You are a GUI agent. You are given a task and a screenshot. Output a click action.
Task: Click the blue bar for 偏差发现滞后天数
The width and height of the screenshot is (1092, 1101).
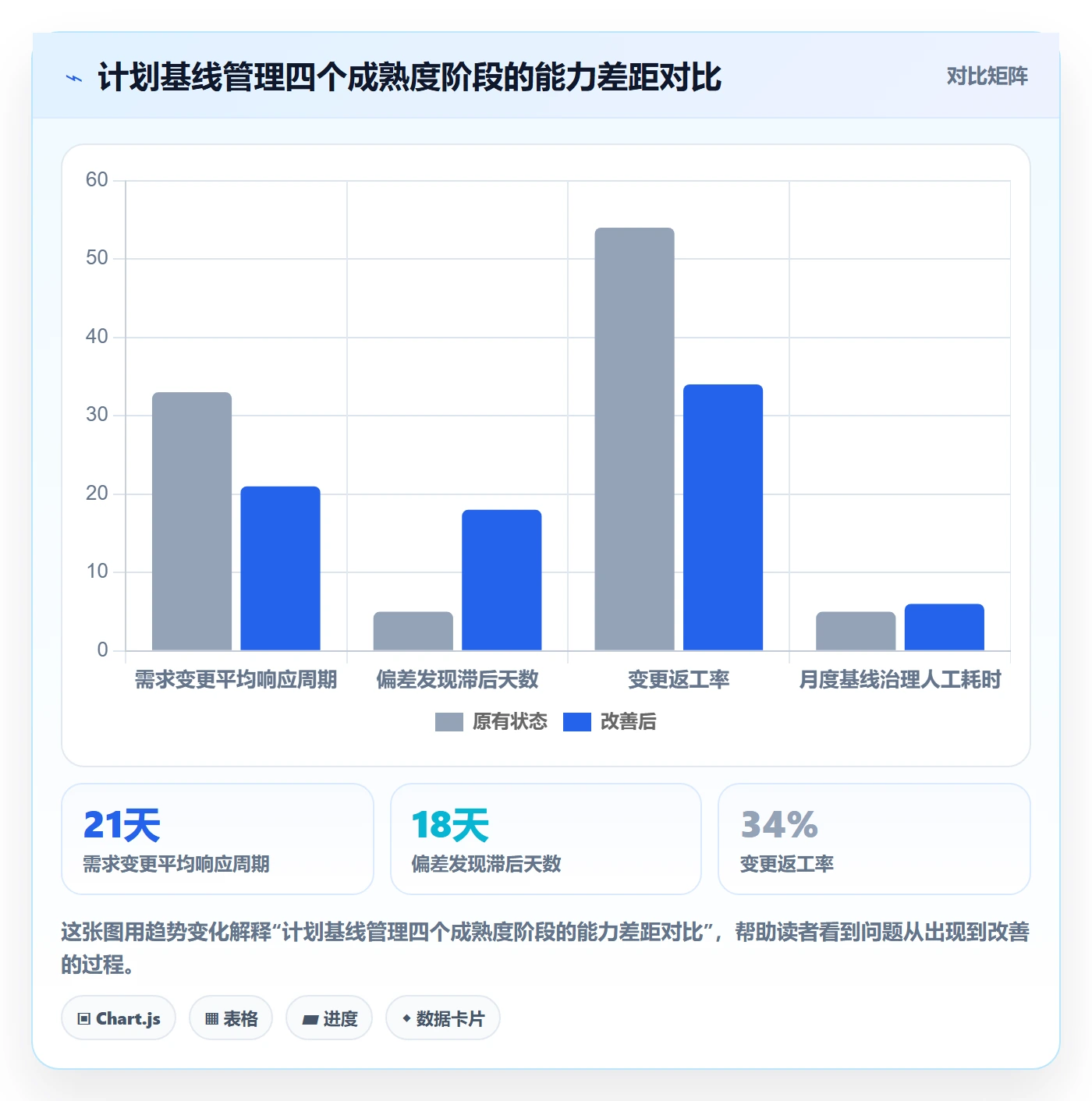pos(502,580)
